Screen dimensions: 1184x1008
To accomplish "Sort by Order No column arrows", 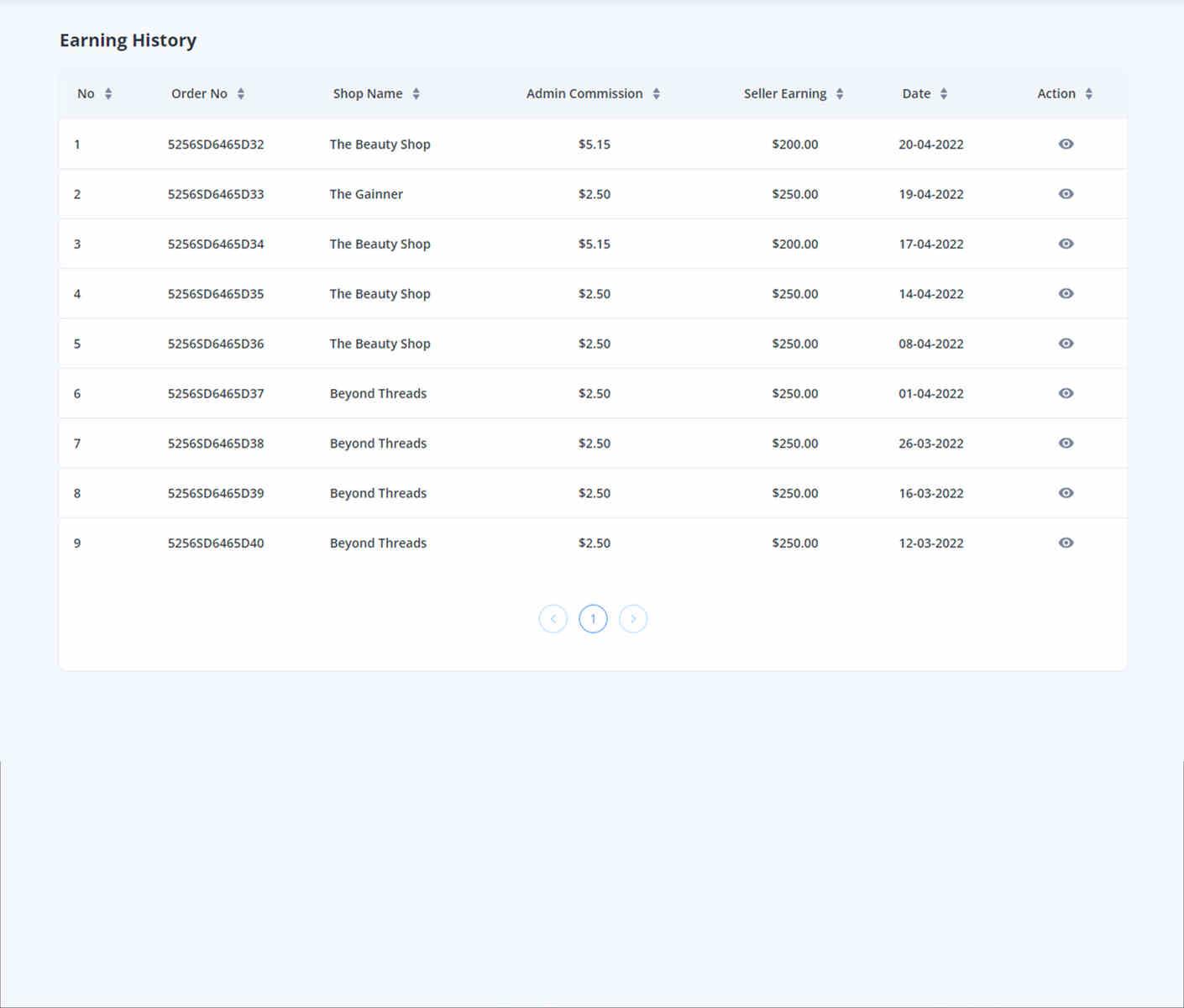I will click(241, 94).
